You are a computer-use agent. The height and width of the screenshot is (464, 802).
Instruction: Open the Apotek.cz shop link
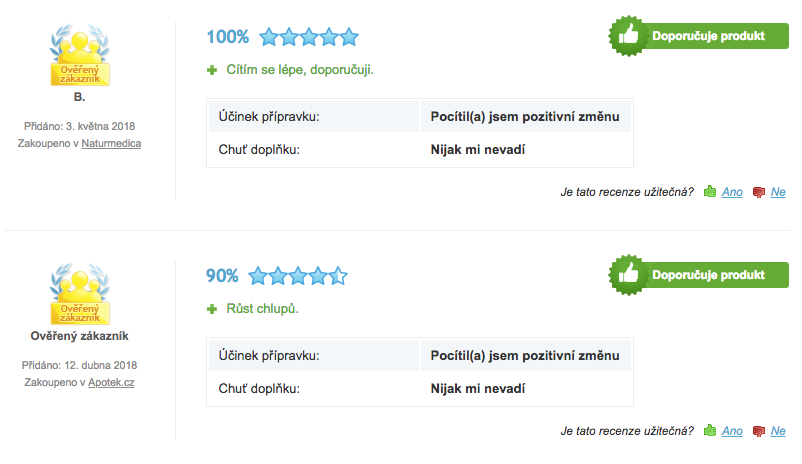[111, 382]
